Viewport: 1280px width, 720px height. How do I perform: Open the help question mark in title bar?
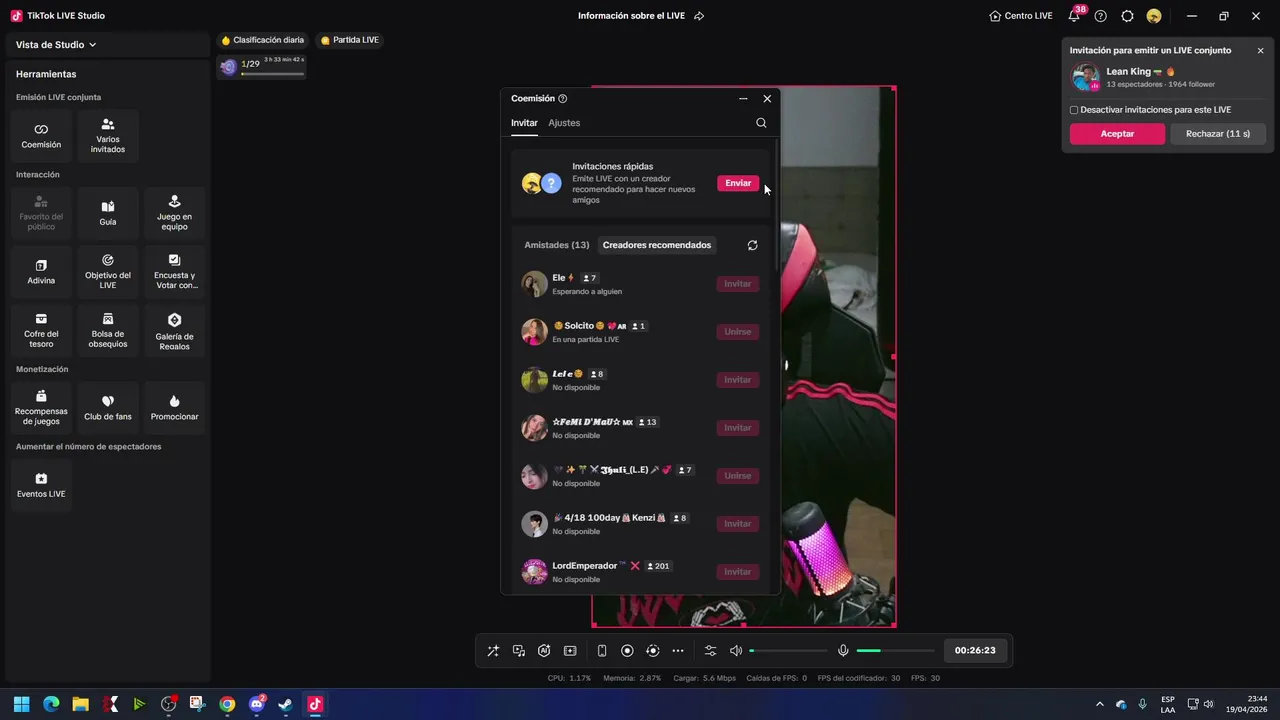[x=1101, y=16]
